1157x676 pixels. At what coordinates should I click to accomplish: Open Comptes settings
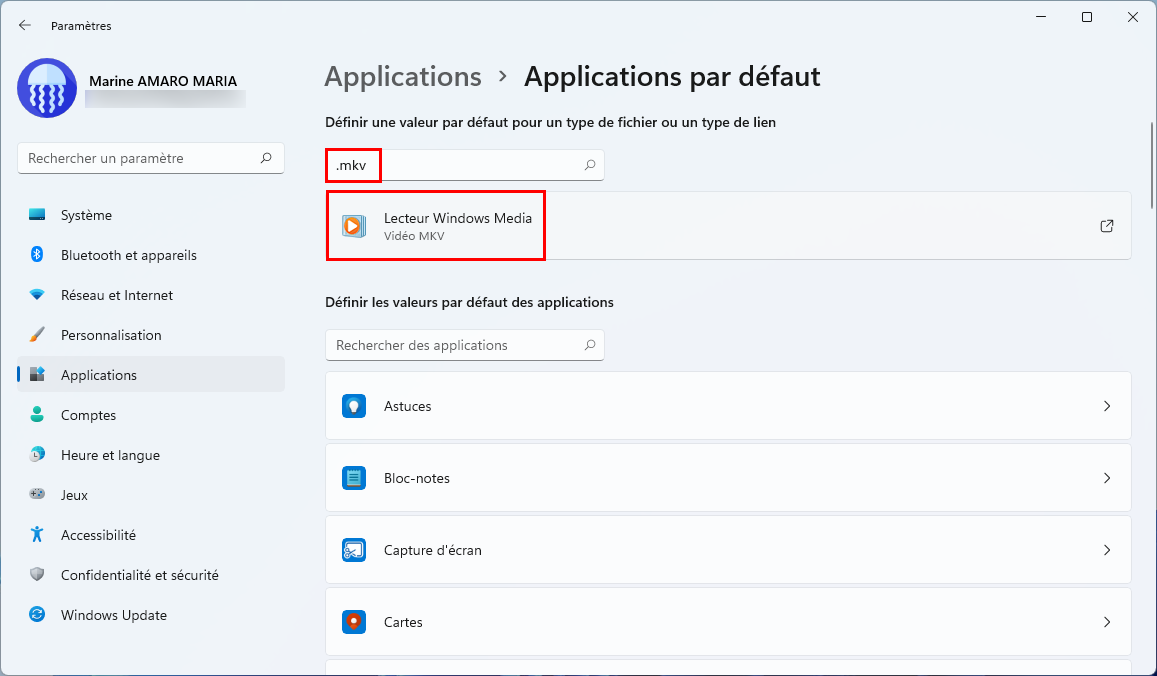151,415
